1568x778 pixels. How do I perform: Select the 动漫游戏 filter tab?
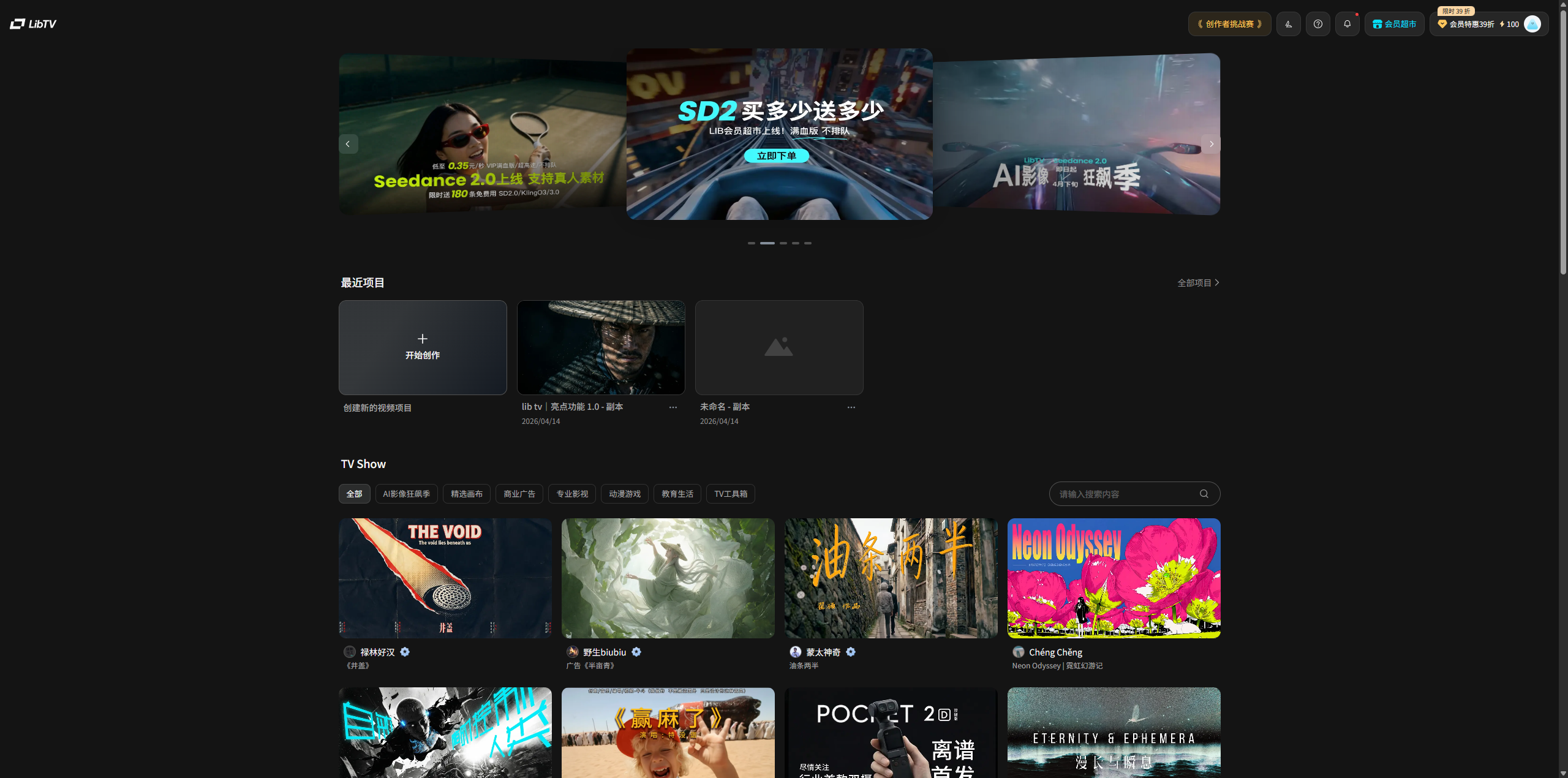point(625,494)
